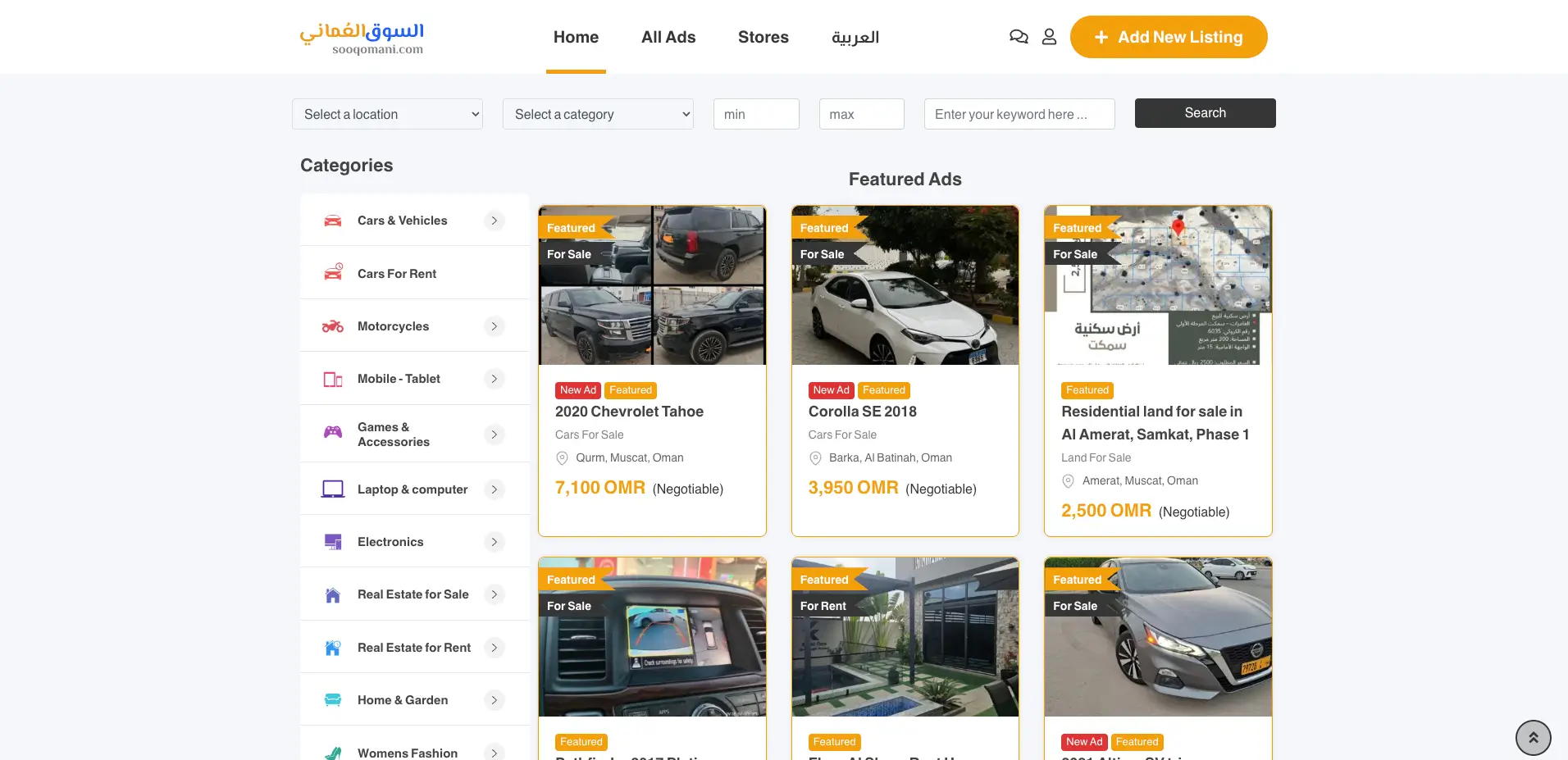Click Barka, Al Batinah, Oman location text
Screen dimensions: 1568x760
891,457
